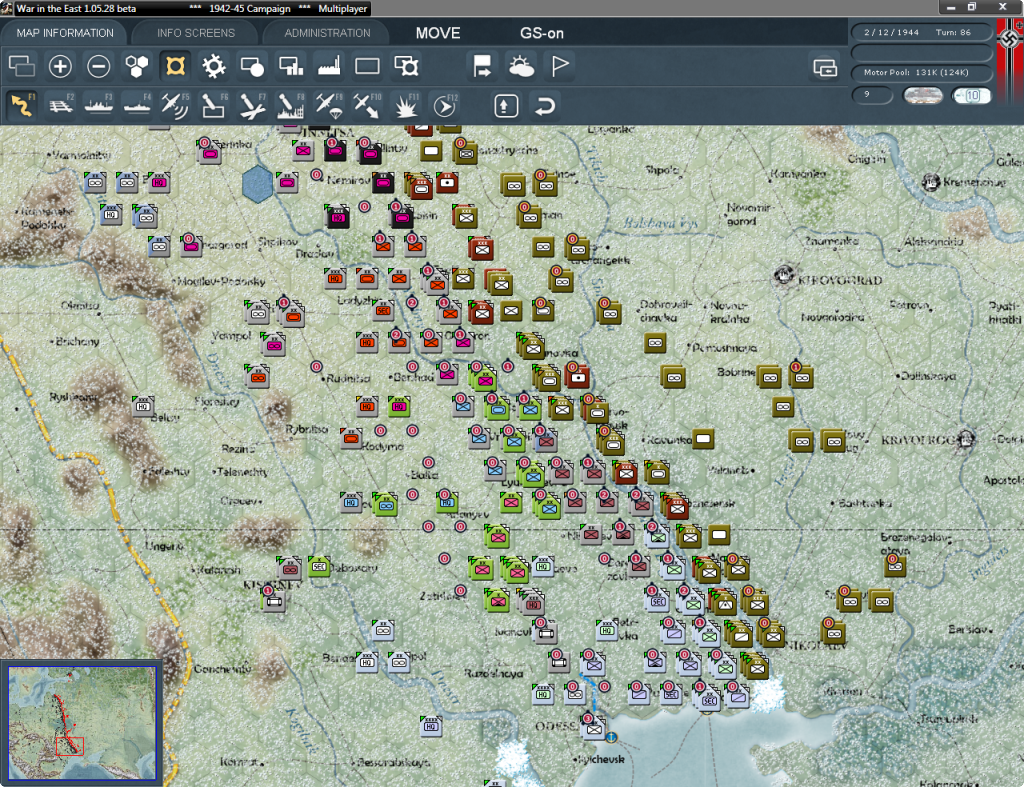Click the screen-with-bar-chart toolbar icon

pos(291,66)
